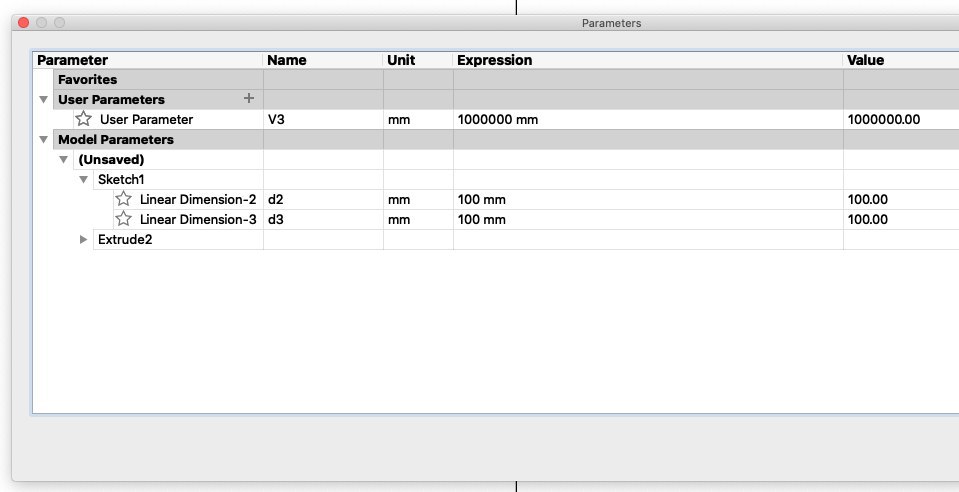
Task: Close the Parameters window
Action: click(23, 23)
